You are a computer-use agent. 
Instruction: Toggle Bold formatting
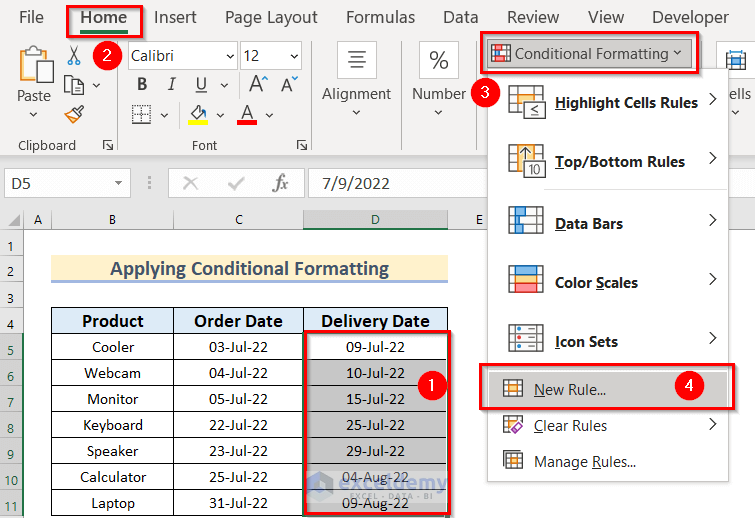[142, 84]
